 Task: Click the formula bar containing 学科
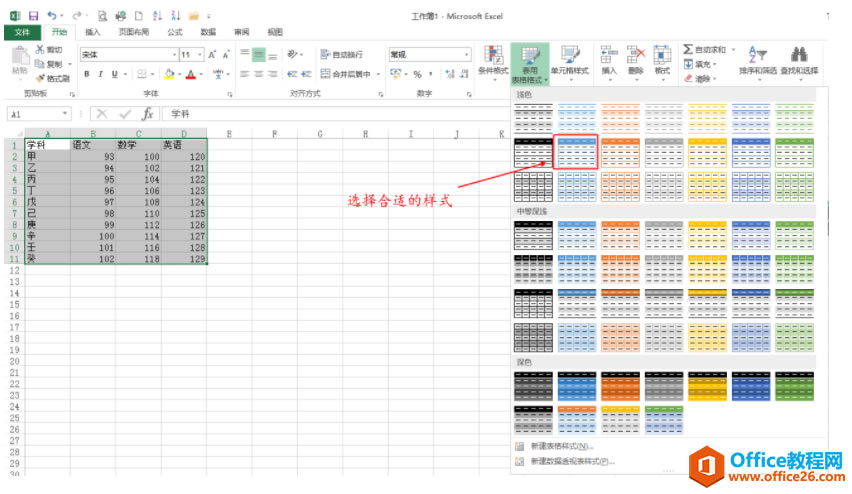[334, 114]
